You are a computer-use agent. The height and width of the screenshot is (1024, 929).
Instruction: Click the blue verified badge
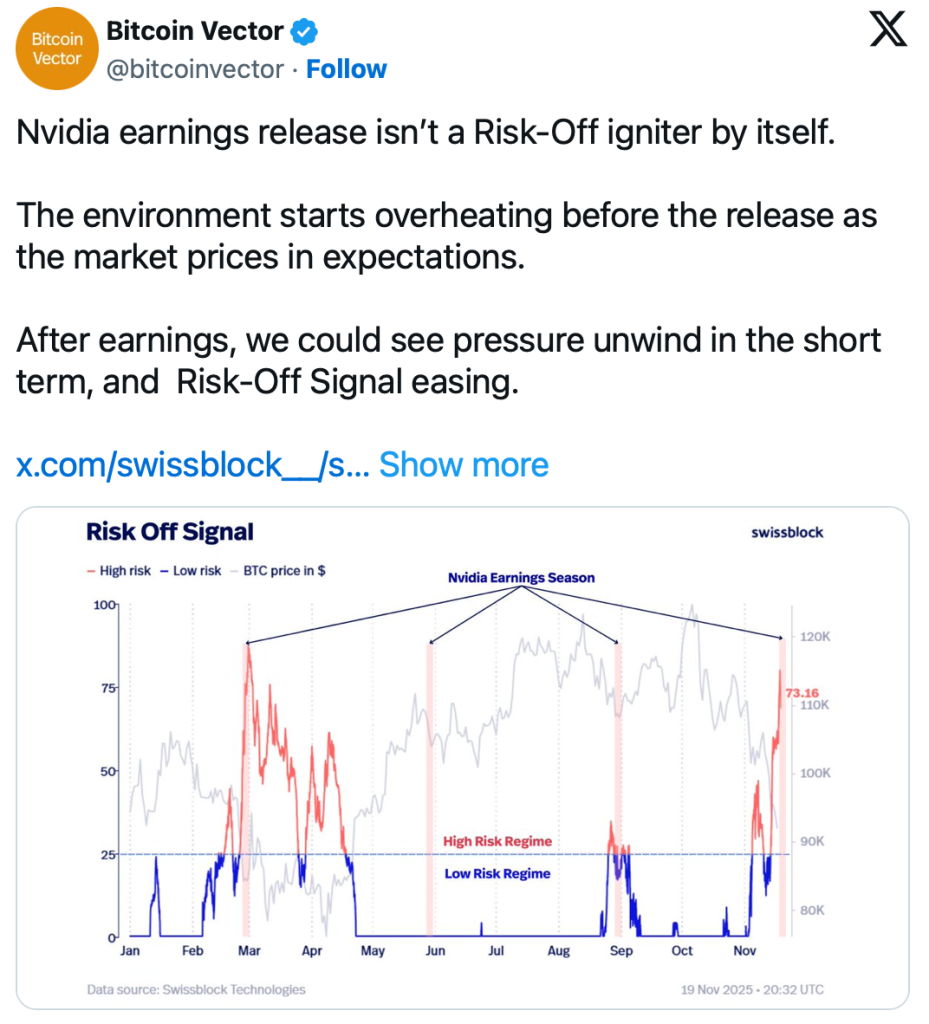click(x=304, y=32)
